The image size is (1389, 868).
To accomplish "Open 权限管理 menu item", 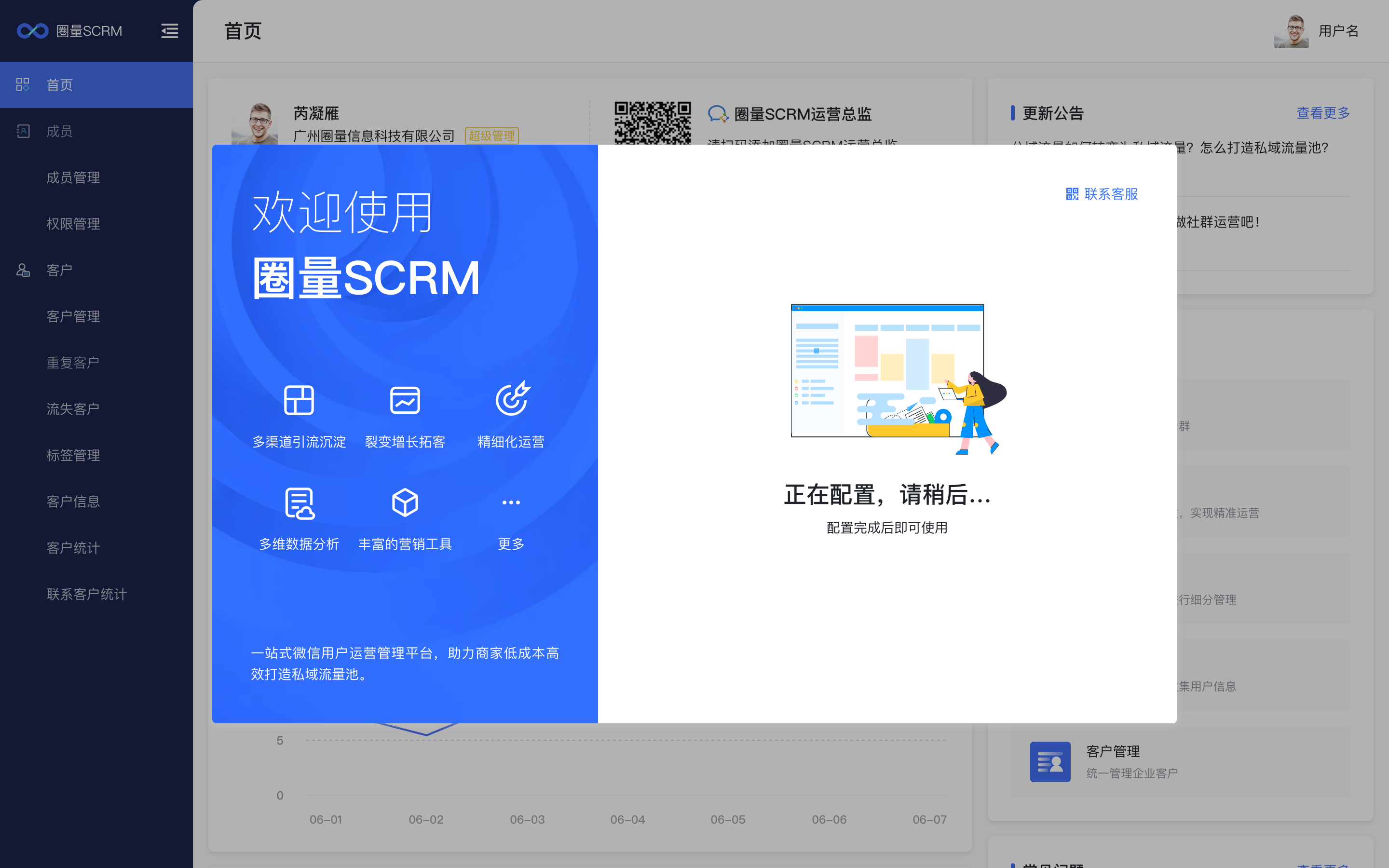I will tap(73, 224).
